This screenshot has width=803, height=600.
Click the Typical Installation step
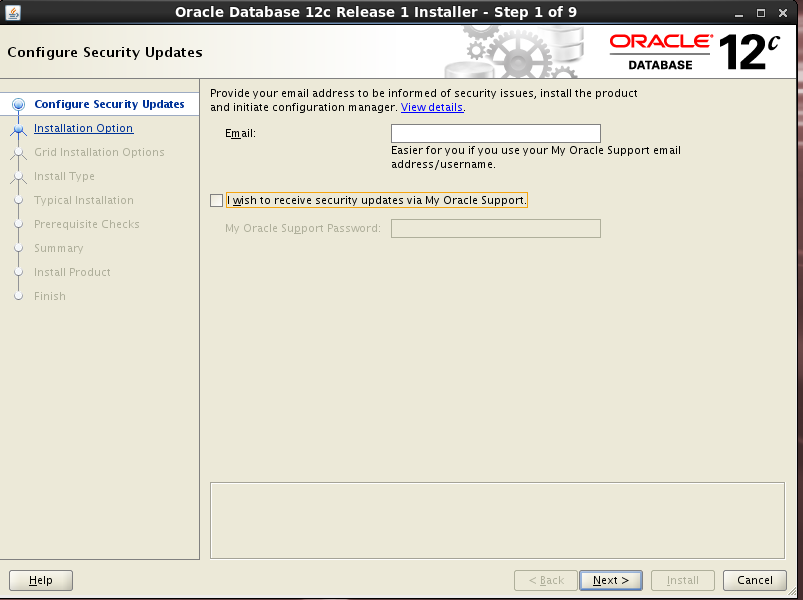coord(83,200)
